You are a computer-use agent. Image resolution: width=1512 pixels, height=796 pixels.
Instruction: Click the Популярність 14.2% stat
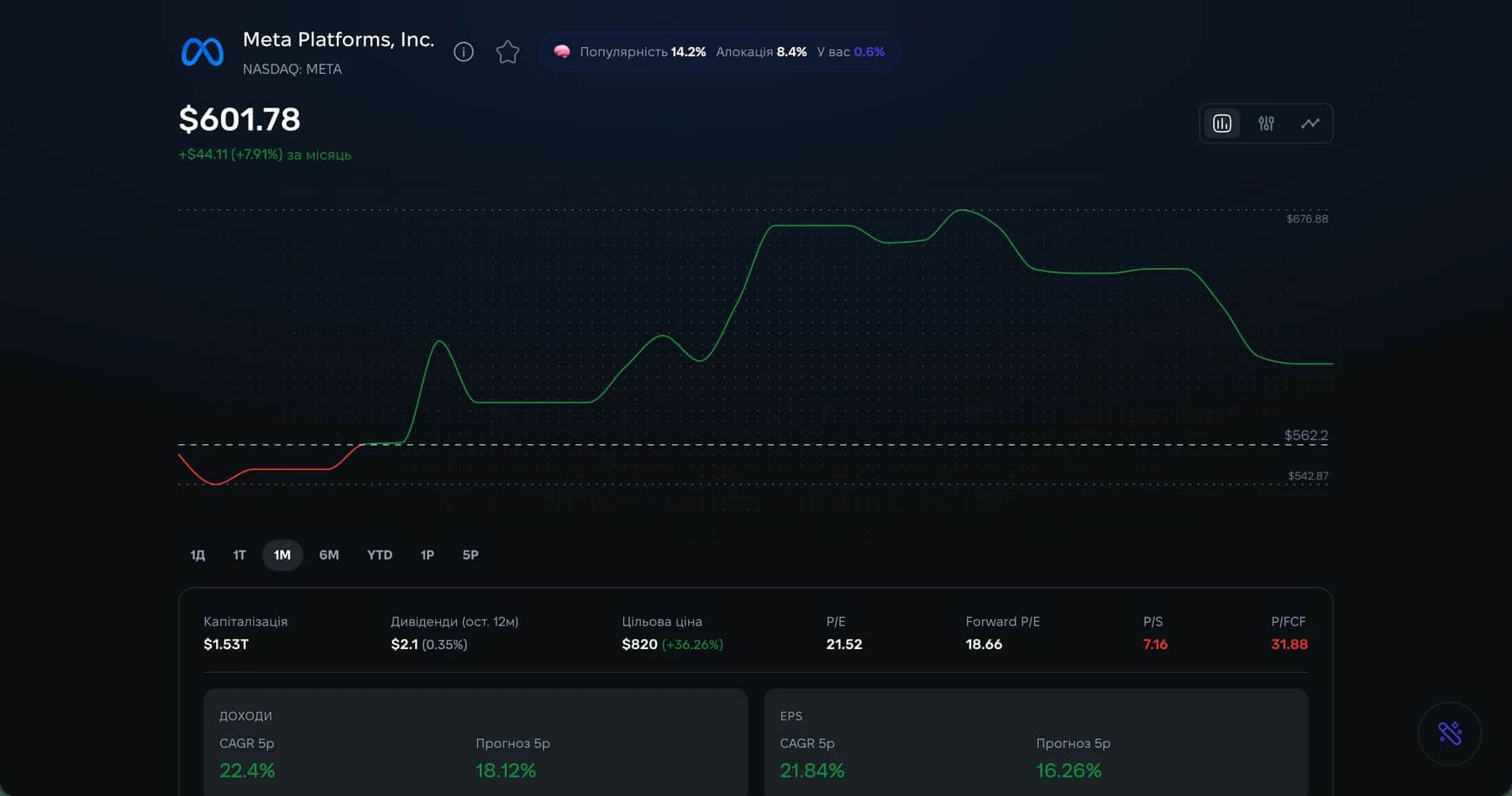pyautogui.click(x=643, y=52)
